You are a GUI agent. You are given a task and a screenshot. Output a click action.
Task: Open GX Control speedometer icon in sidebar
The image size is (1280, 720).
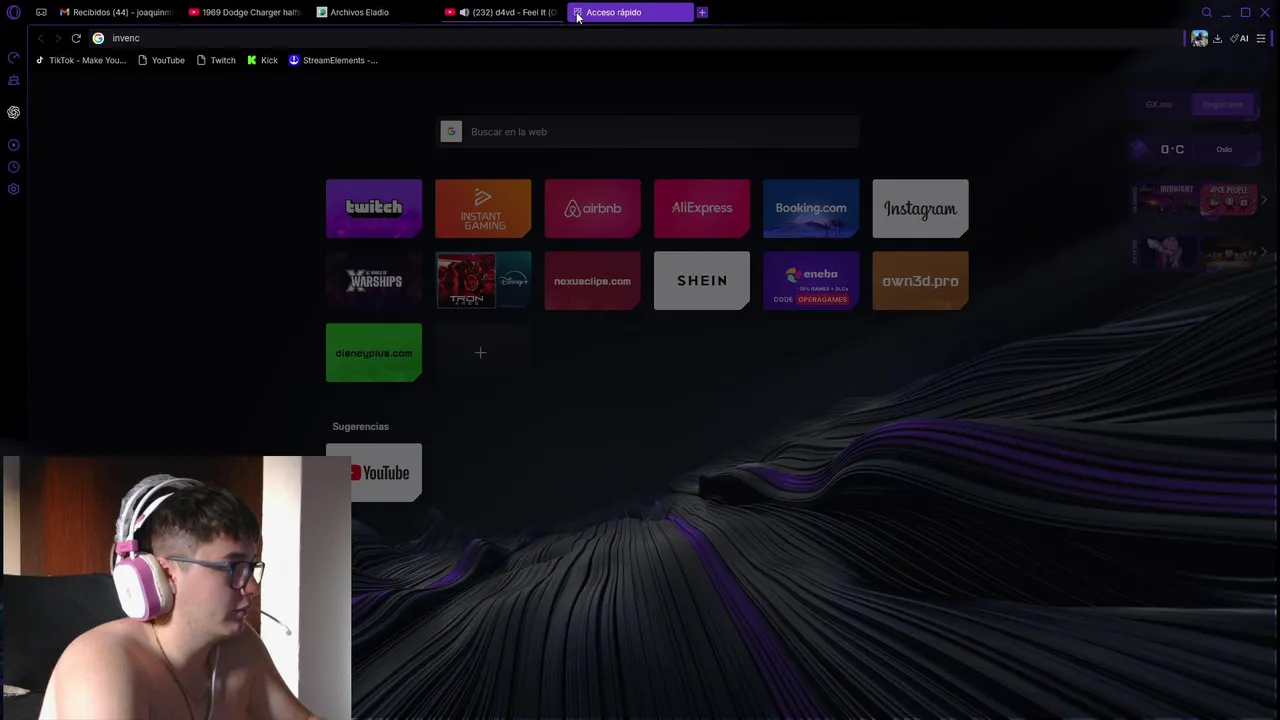point(14,58)
